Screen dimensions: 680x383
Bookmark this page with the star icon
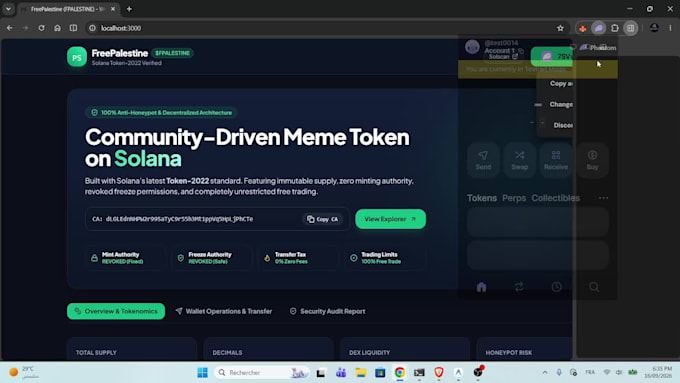560,28
